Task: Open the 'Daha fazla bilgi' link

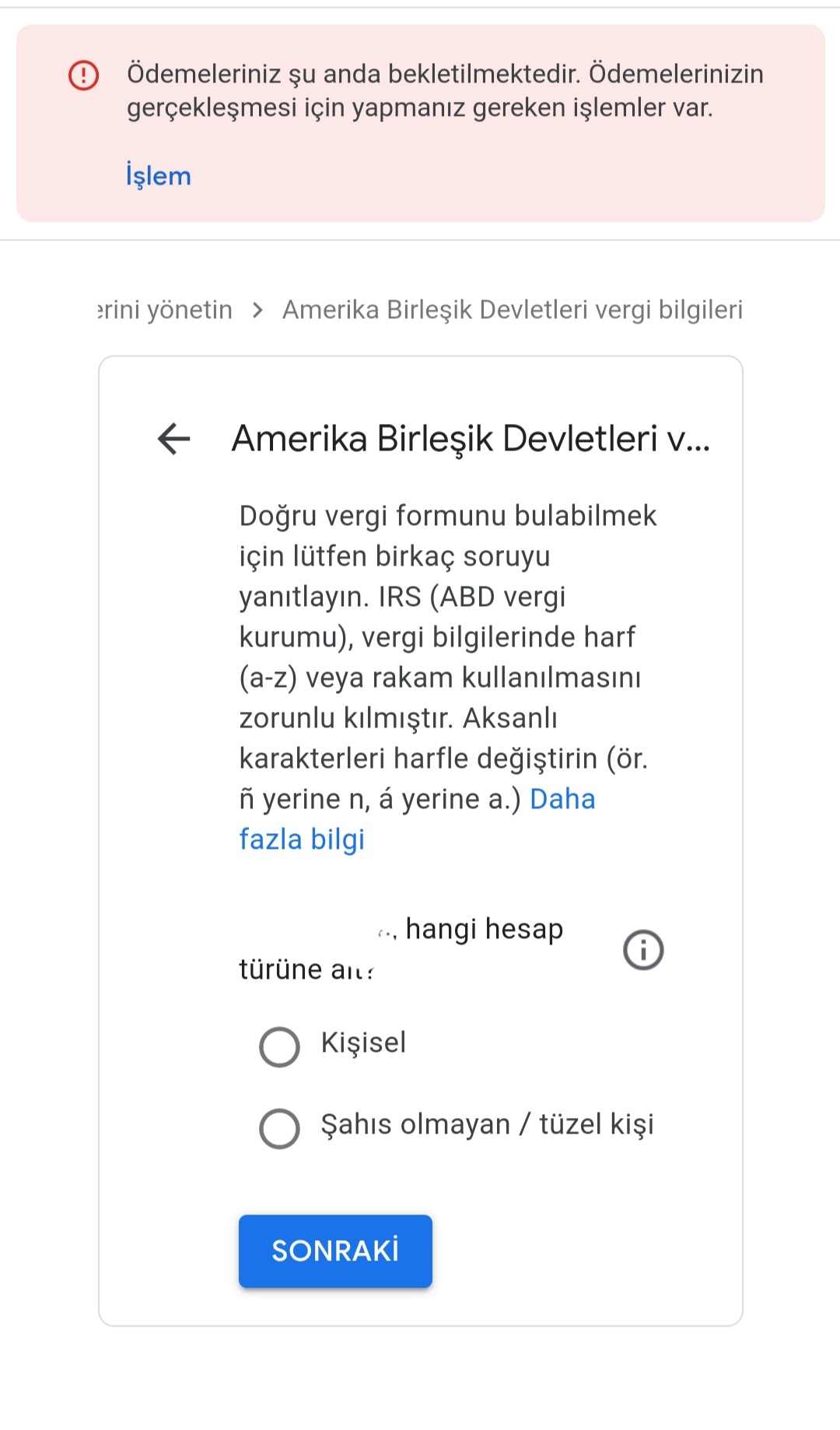Action: coord(417,819)
